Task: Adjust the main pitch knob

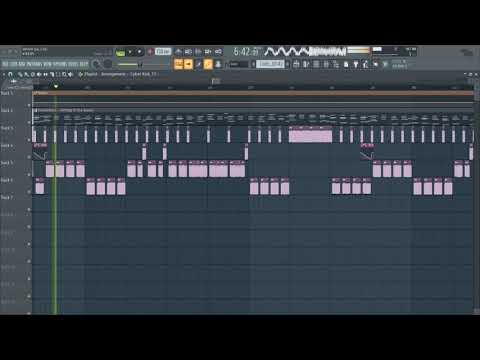Action: [x=107, y=64]
